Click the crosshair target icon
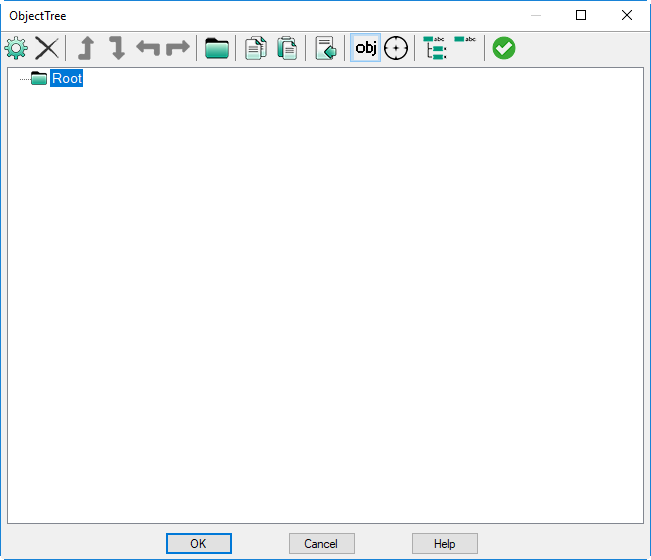 pyautogui.click(x=396, y=48)
